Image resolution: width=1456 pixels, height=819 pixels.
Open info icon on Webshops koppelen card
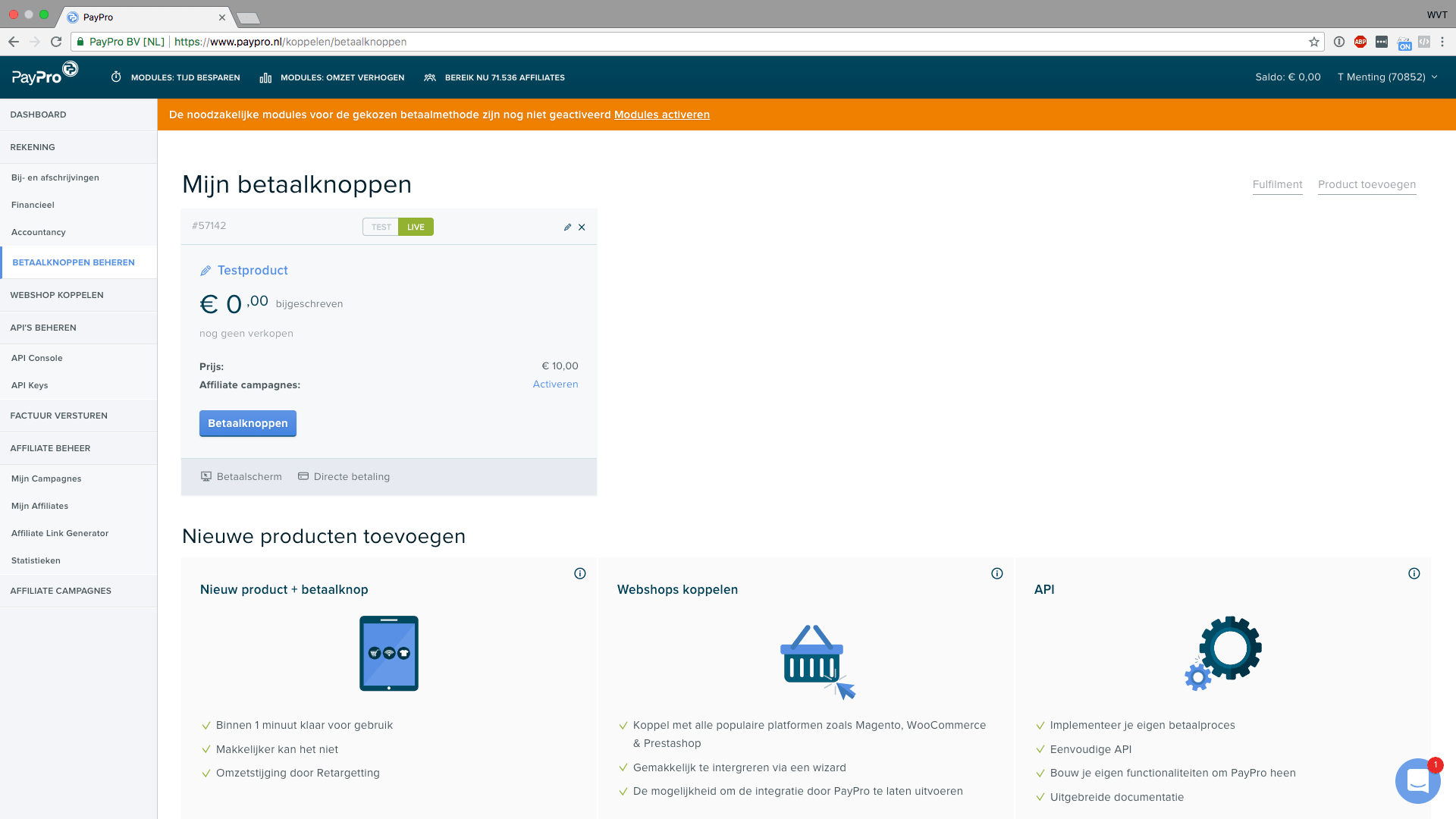(x=997, y=573)
